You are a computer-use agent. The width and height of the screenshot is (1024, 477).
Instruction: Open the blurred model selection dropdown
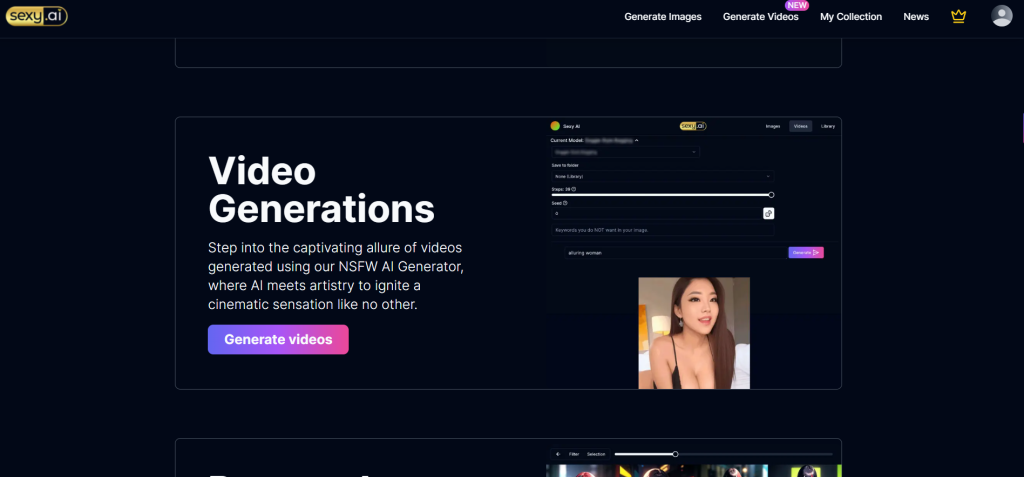click(625, 152)
